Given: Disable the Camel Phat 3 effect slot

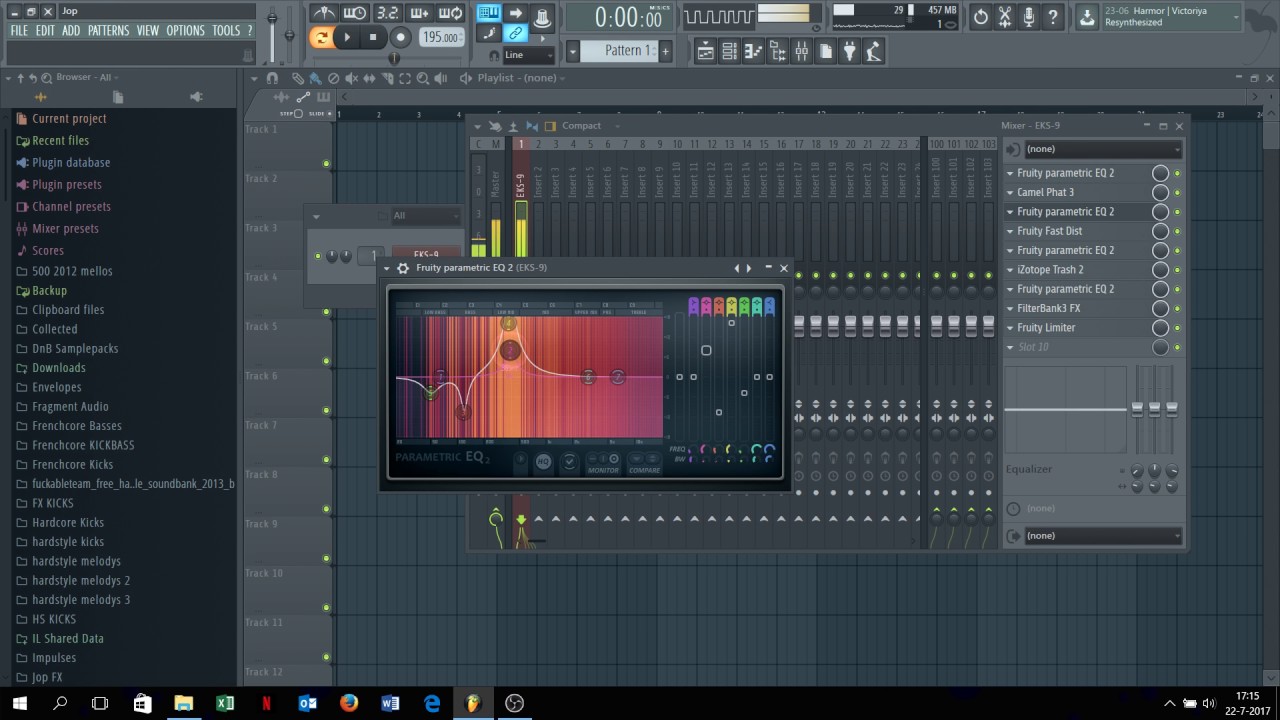Looking at the screenshot, I should pyautogui.click(x=1177, y=193).
